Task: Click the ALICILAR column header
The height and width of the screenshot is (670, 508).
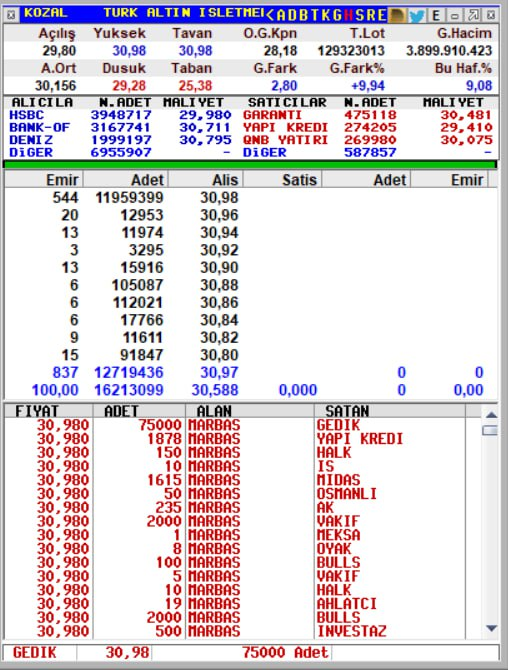Action: pyautogui.click(x=42, y=103)
